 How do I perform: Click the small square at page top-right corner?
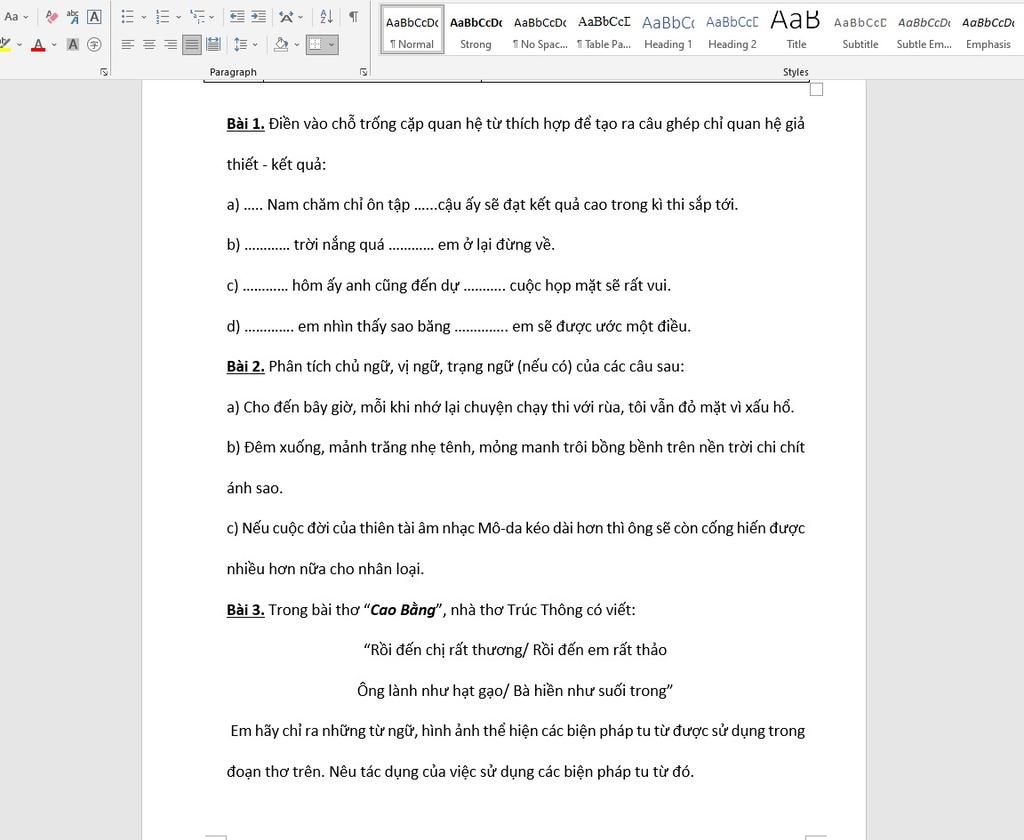816,89
